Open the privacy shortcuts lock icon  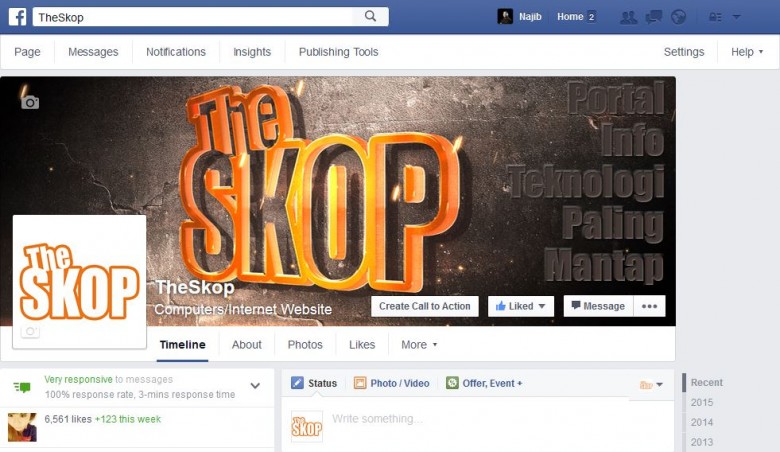pos(715,17)
